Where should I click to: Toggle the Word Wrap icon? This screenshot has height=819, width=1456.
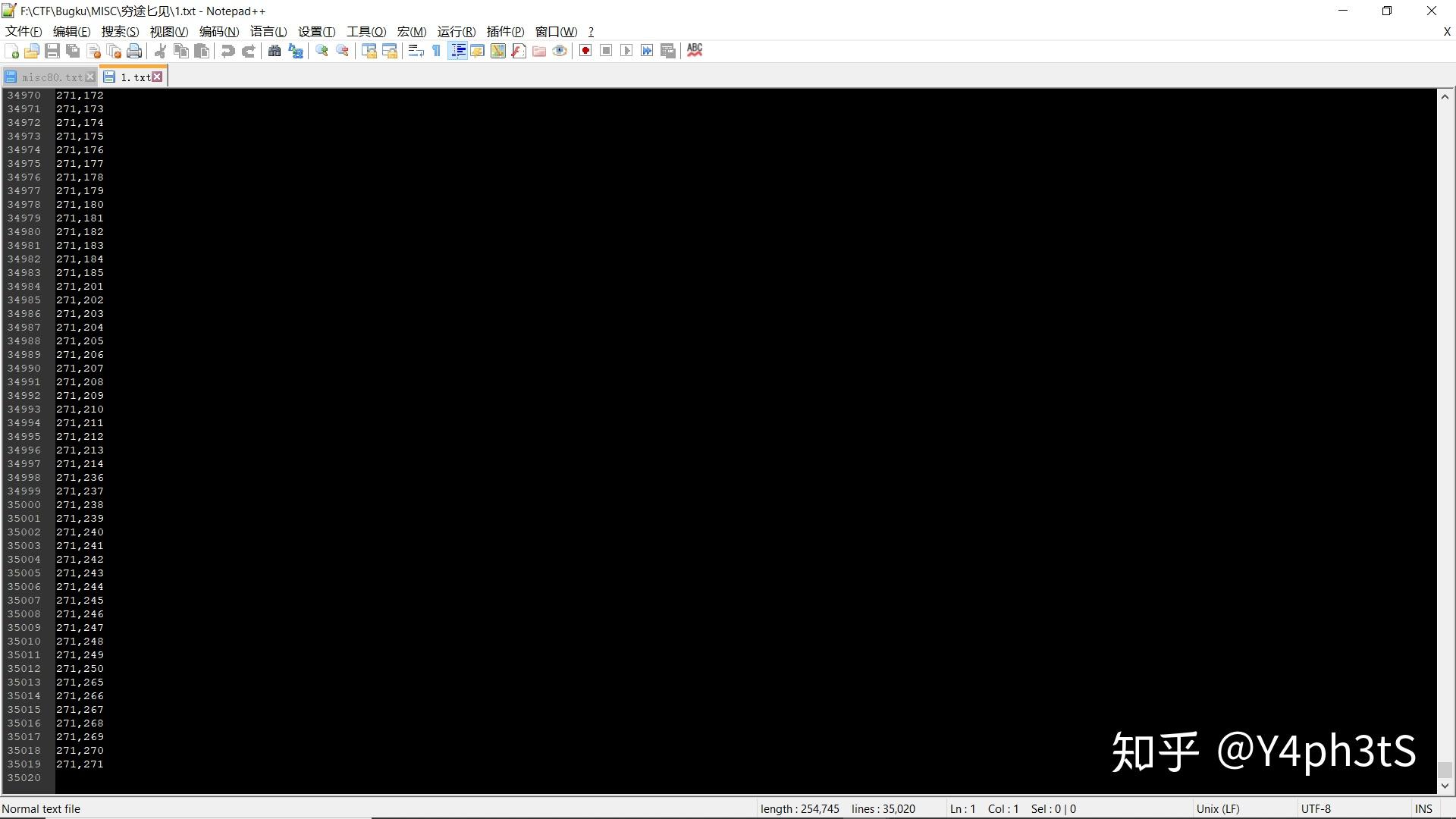click(x=415, y=51)
